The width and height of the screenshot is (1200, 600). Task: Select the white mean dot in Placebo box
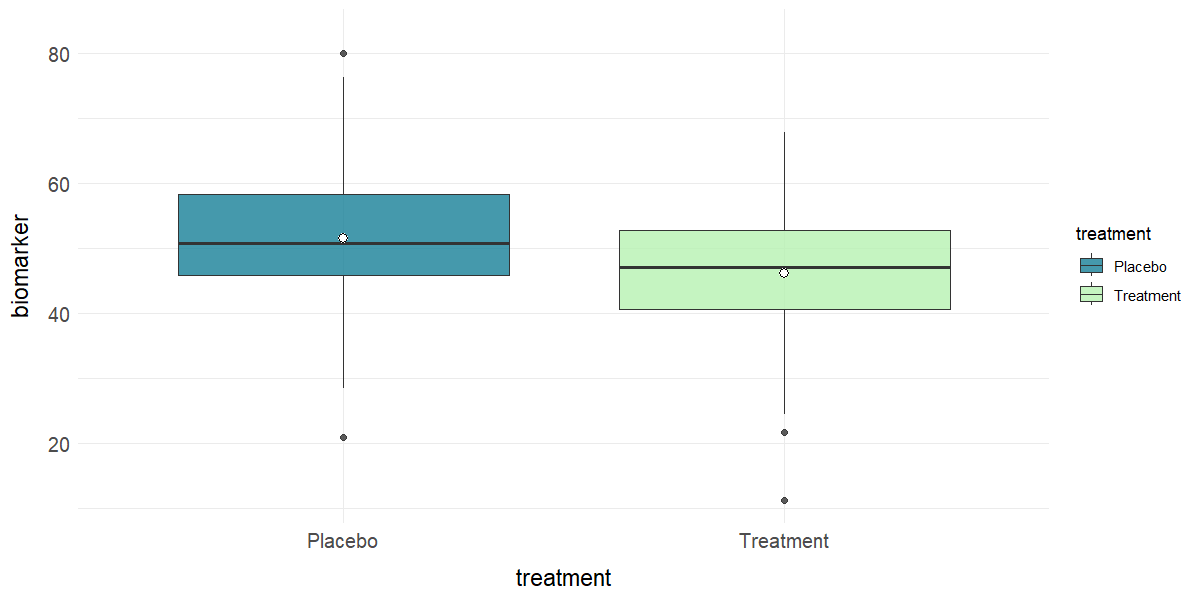(343, 238)
